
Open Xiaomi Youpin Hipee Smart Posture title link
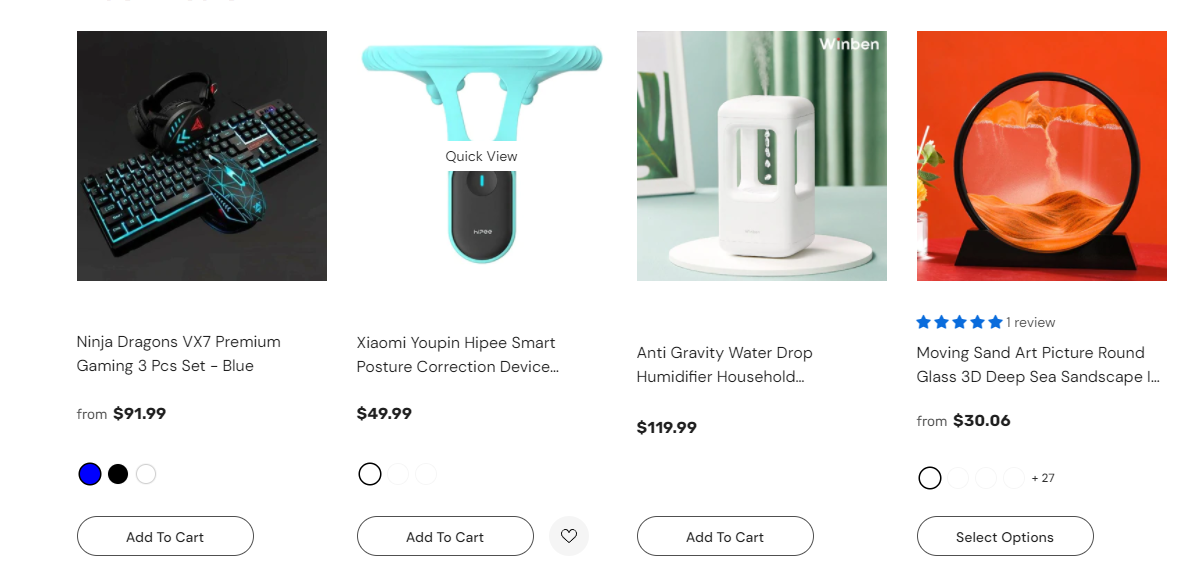[458, 354]
